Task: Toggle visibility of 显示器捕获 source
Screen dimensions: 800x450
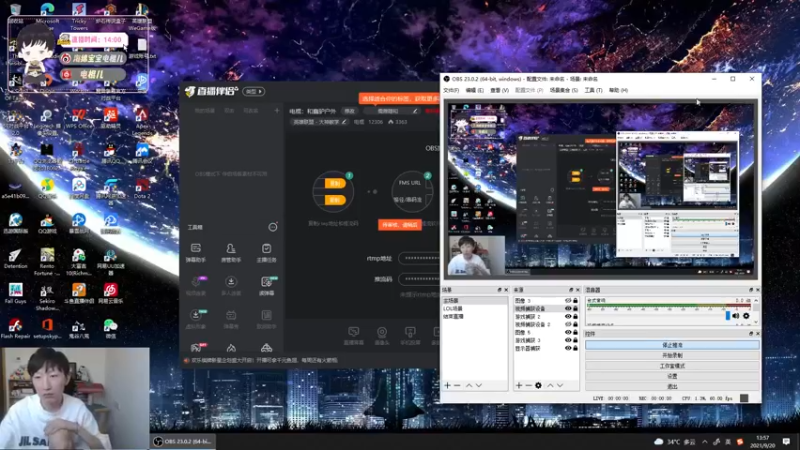Action: coord(568,348)
